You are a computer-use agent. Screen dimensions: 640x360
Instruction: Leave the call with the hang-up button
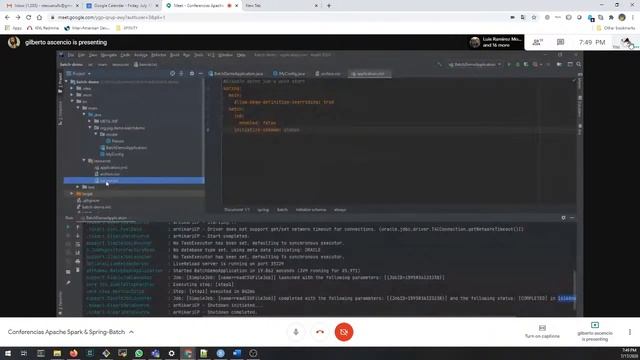tap(320, 332)
